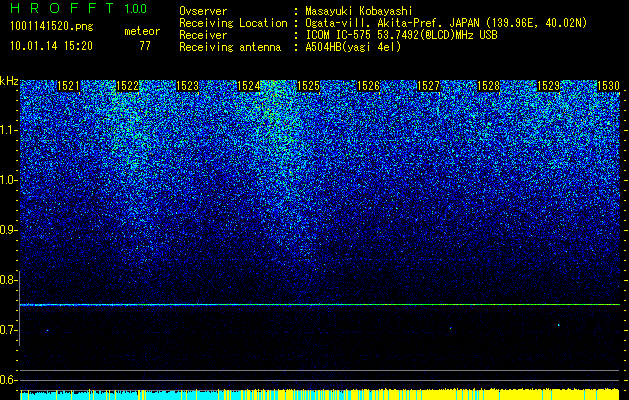Click the 1521 time marker label
The image size is (629, 400).
[68, 86]
